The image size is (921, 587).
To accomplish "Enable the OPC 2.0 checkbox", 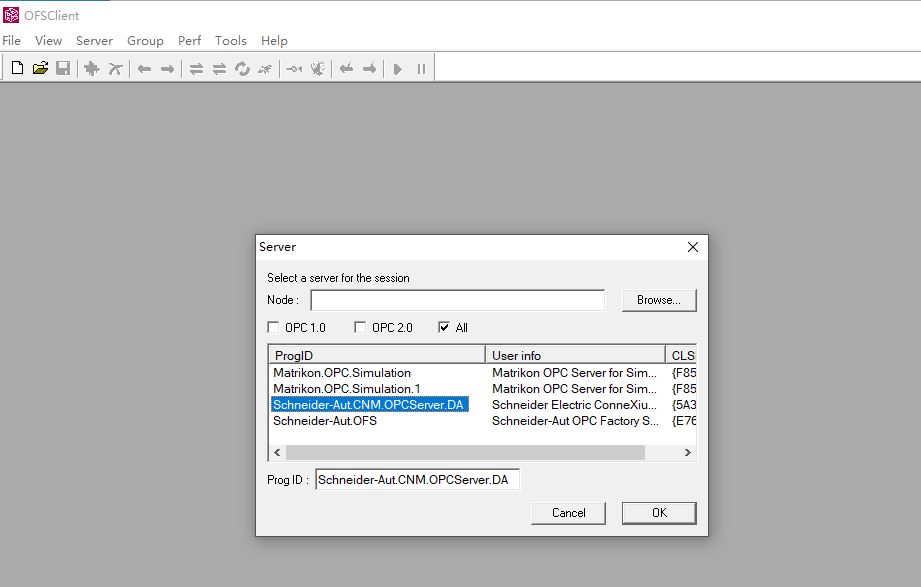I will pyautogui.click(x=360, y=327).
